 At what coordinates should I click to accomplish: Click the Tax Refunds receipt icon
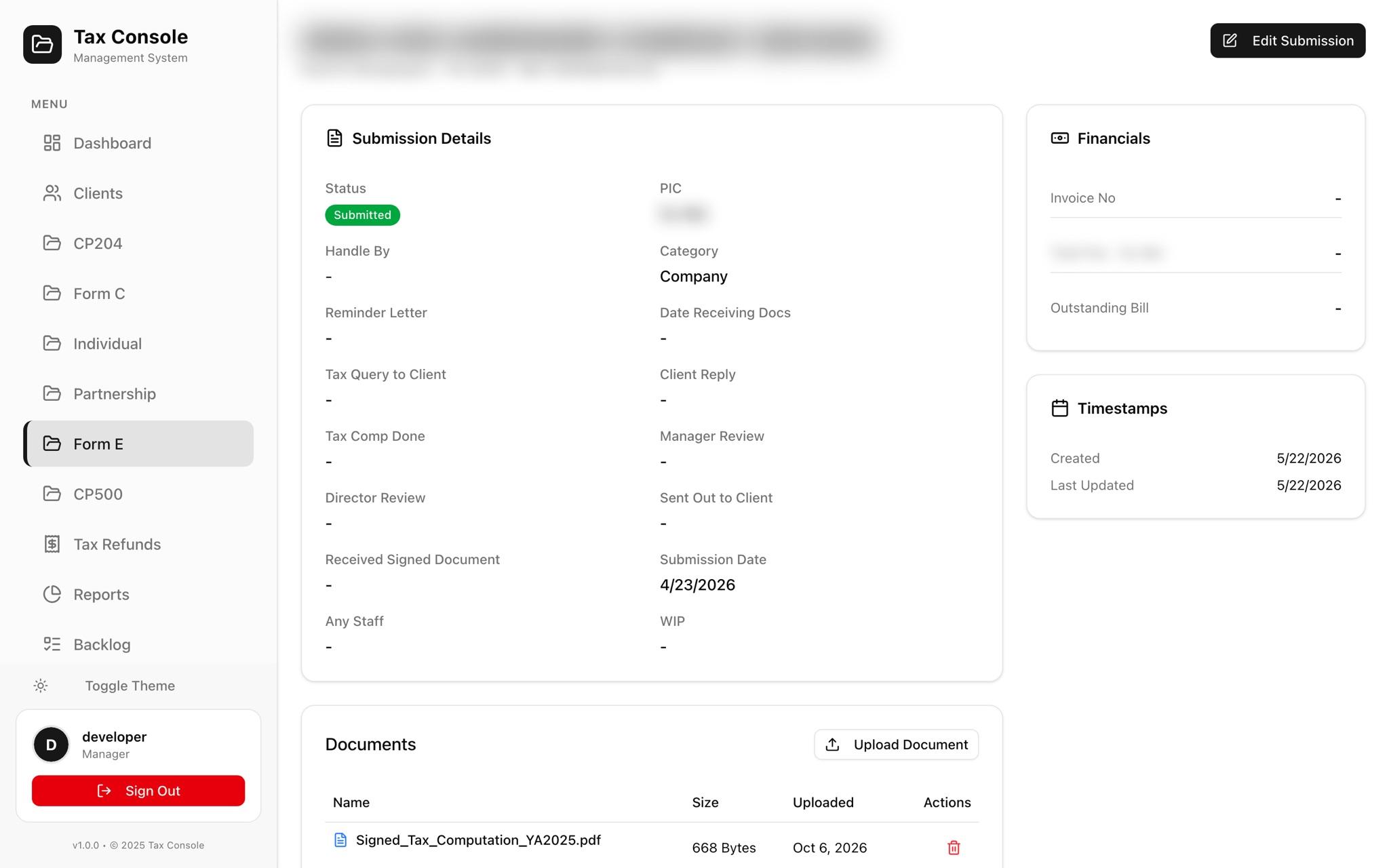click(52, 544)
